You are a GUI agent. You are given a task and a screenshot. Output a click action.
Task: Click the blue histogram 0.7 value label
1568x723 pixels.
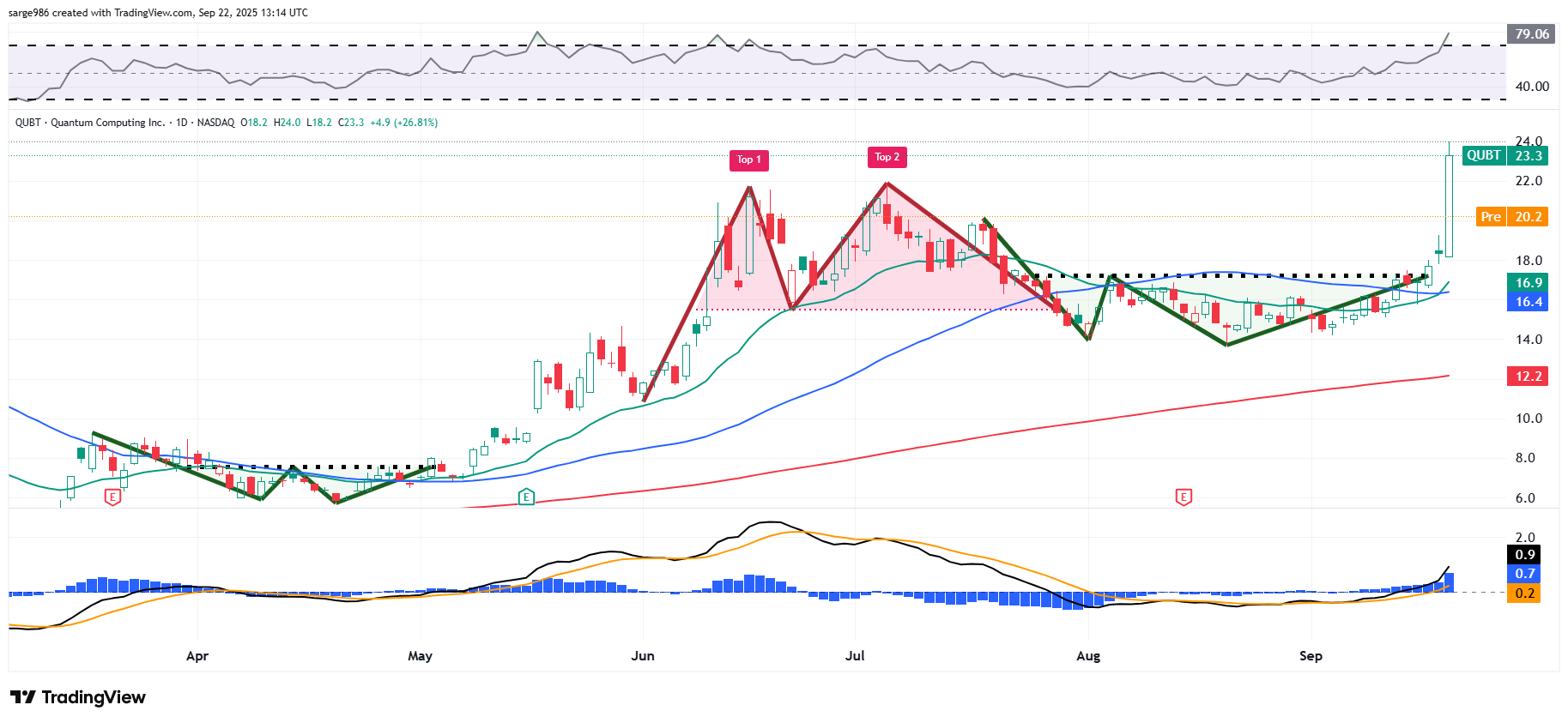1524,574
